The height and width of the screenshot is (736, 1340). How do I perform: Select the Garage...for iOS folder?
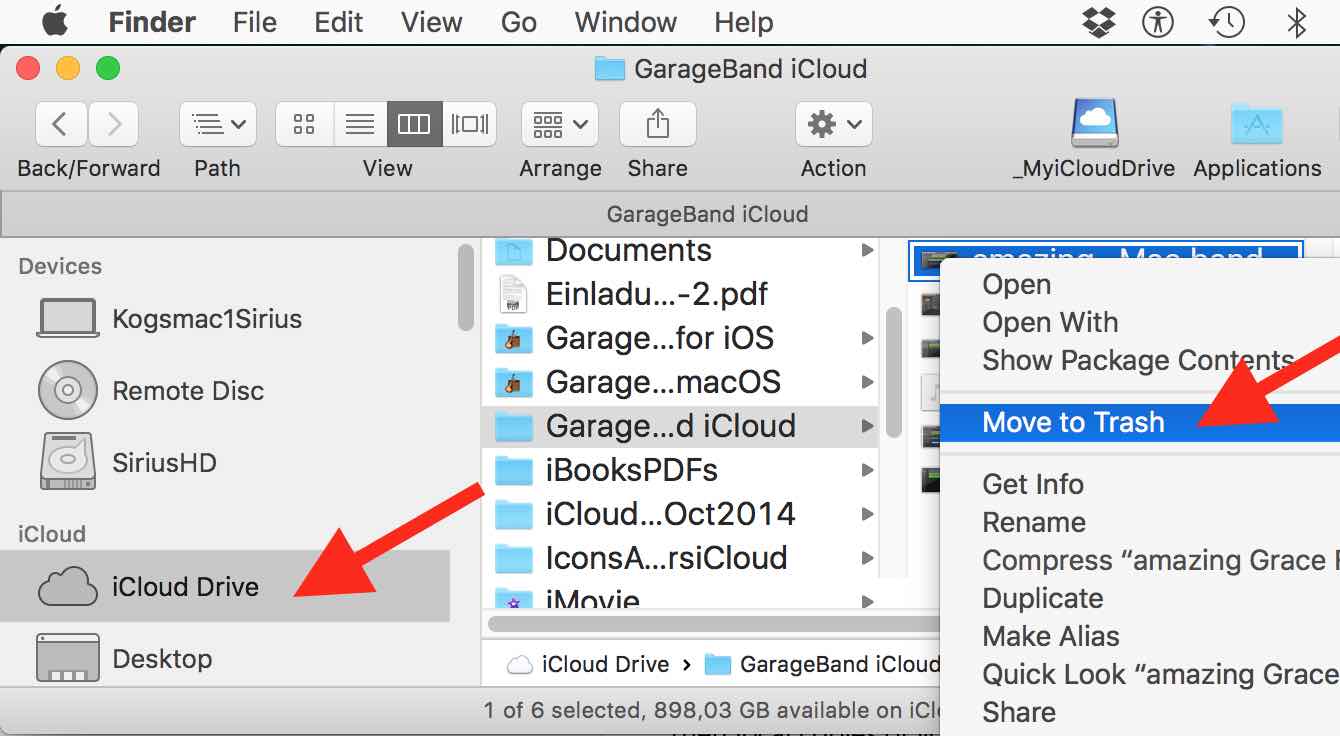(x=680, y=338)
